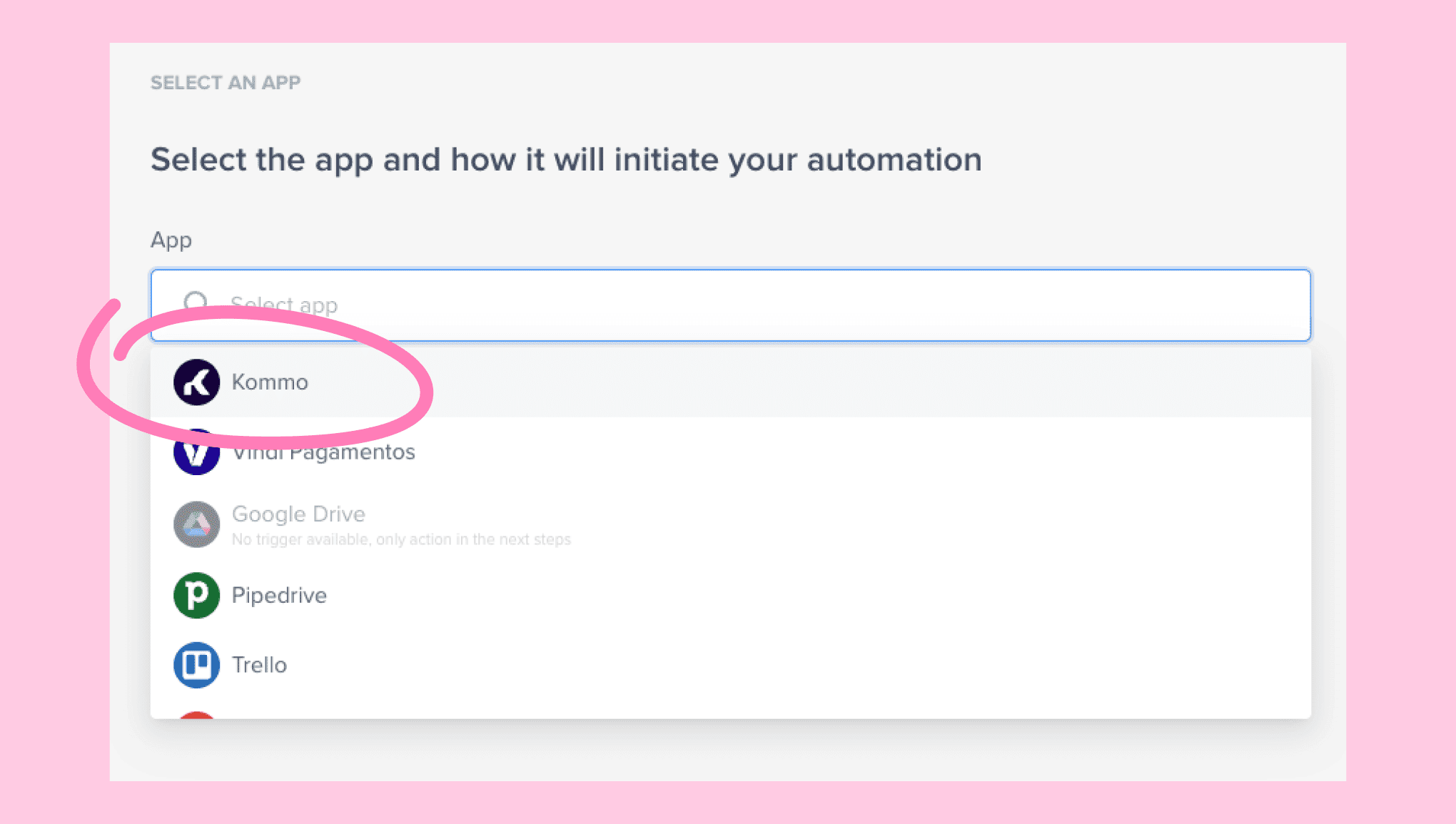
Task: Click the partially visible red app icon
Action: (x=196, y=714)
